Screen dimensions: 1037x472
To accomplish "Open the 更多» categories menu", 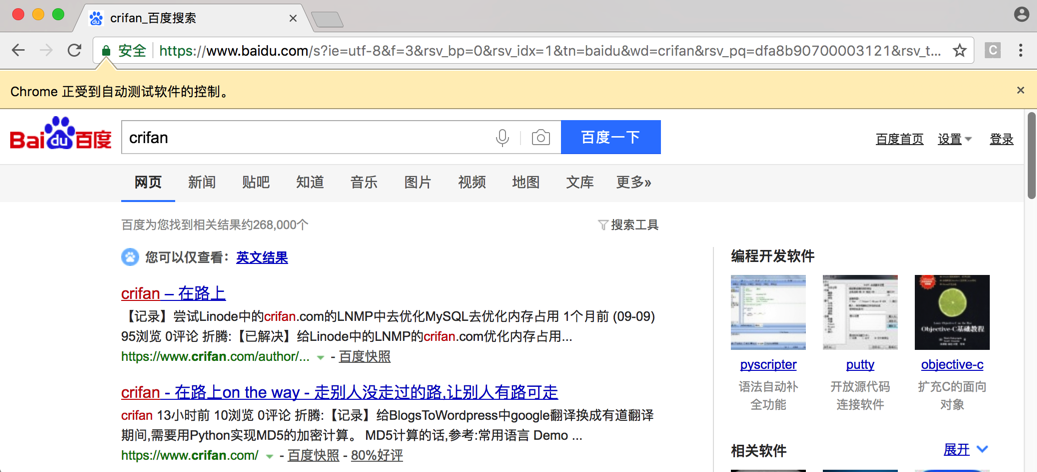I will pos(634,182).
